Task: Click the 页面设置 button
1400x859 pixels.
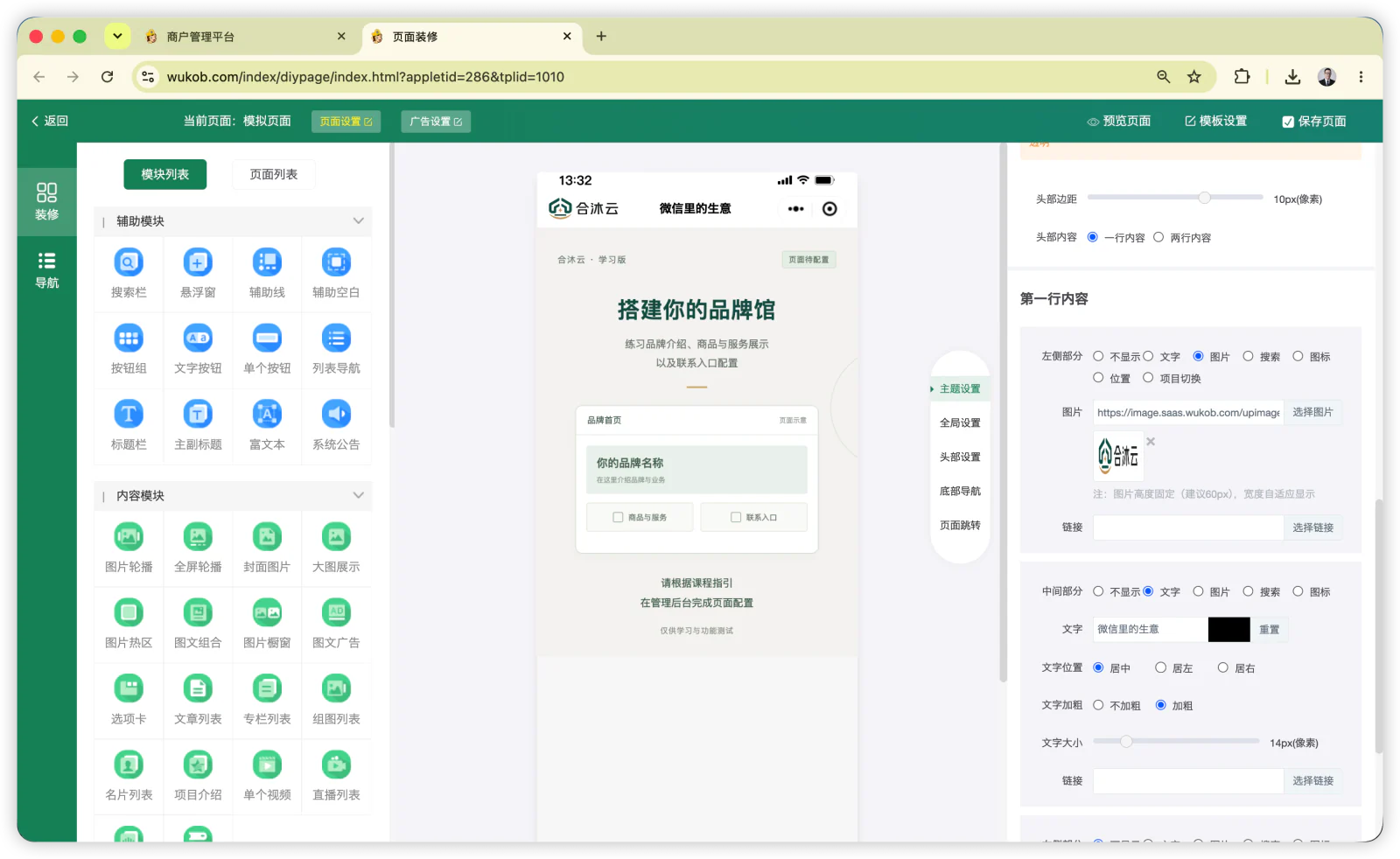Action: tap(346, 122)
